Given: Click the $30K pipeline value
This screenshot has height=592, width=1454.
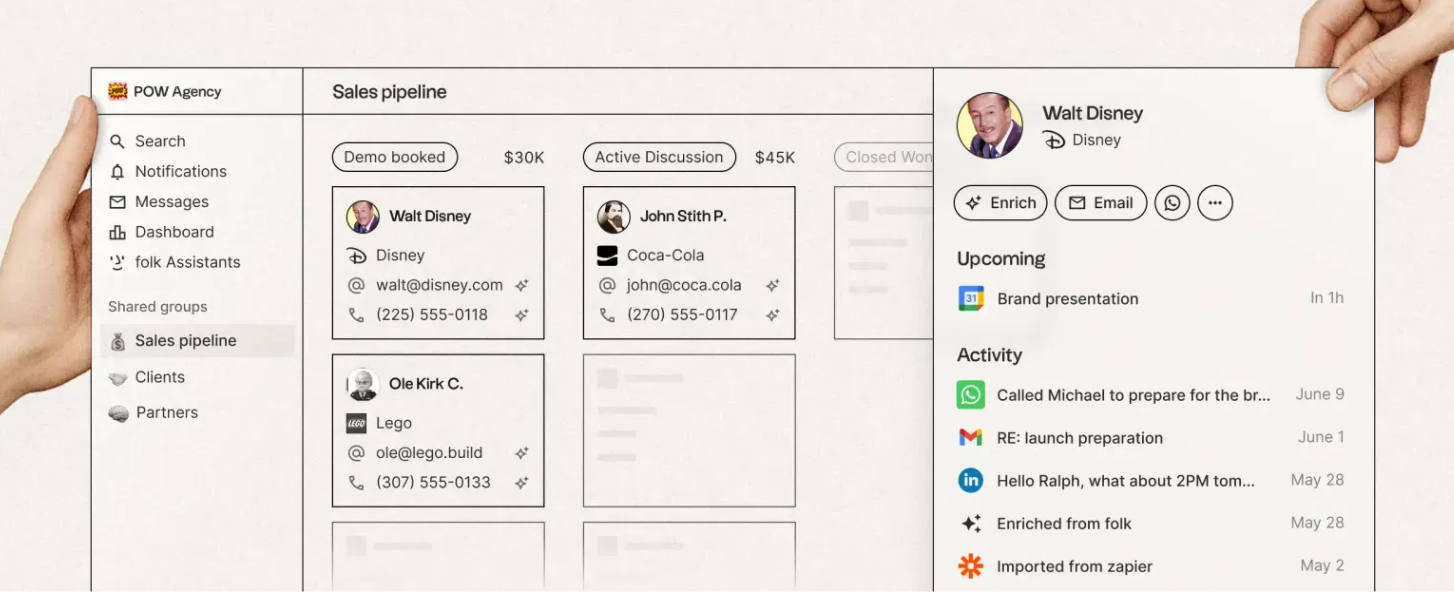Looking at the screenshot, I should [524, 157].
